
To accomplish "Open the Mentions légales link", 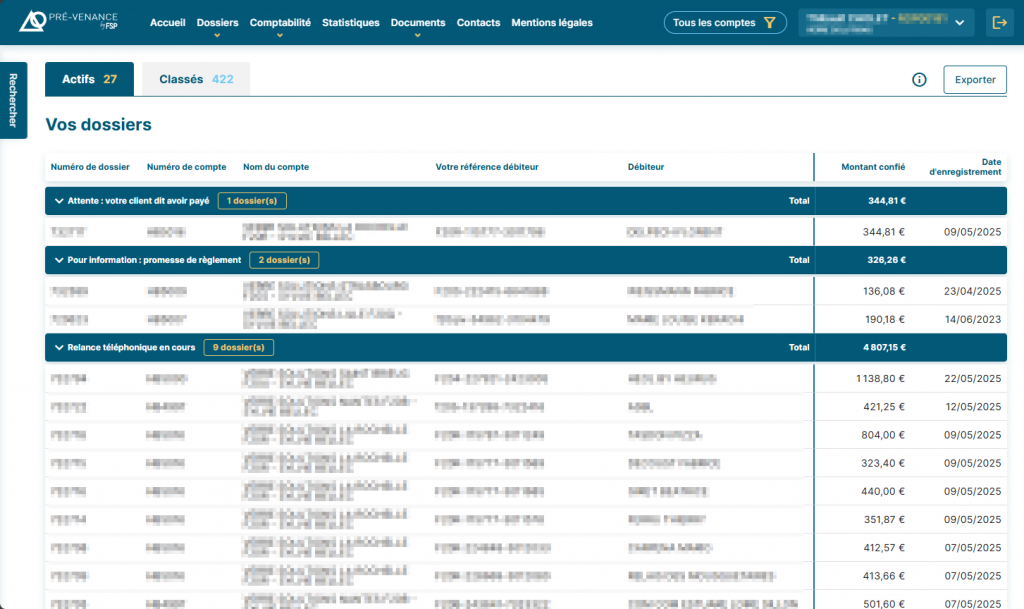I will tap(551, 23).
